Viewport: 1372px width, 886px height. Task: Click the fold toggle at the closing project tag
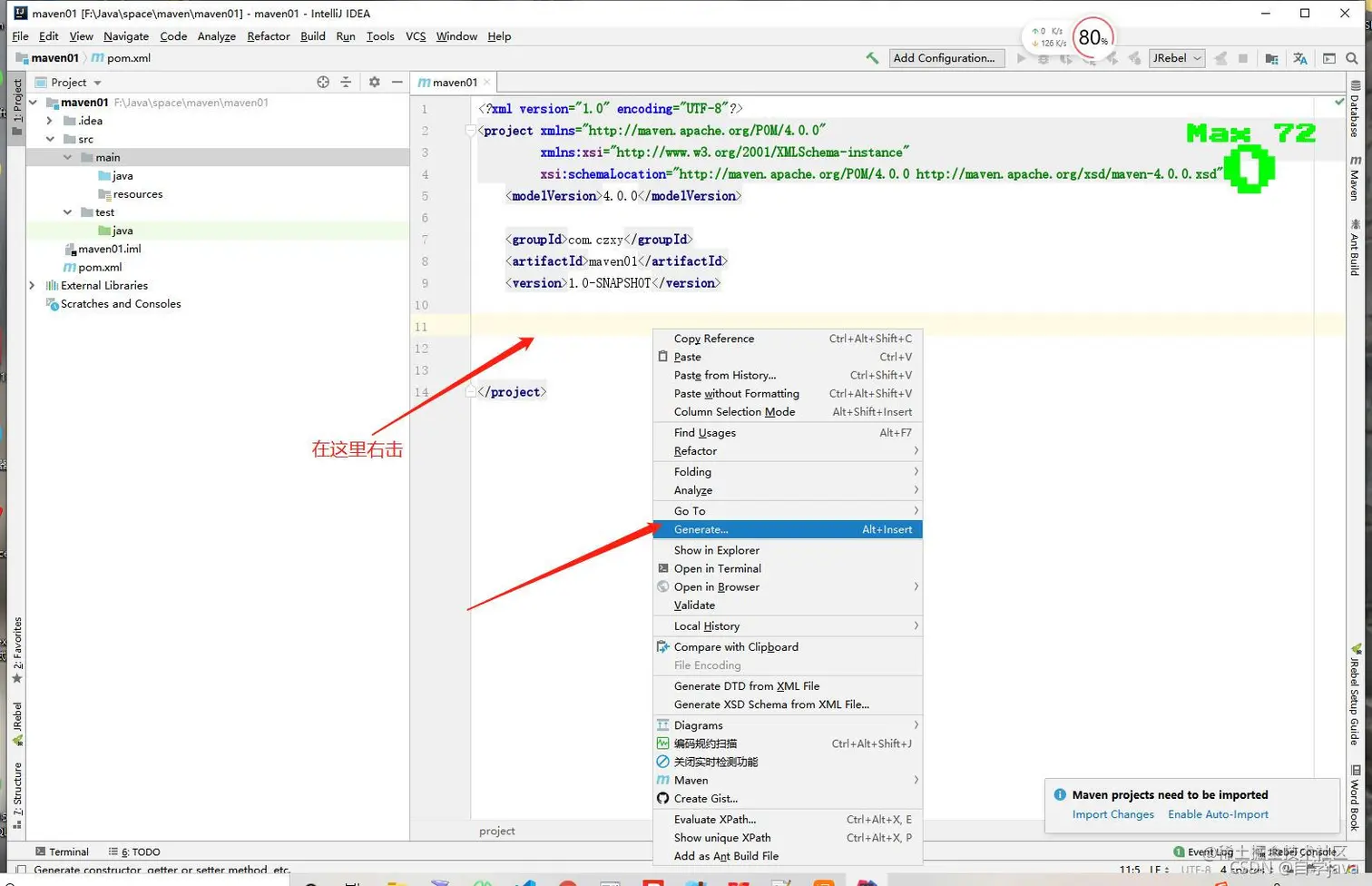pyautogui.click(x=471, y=392)
